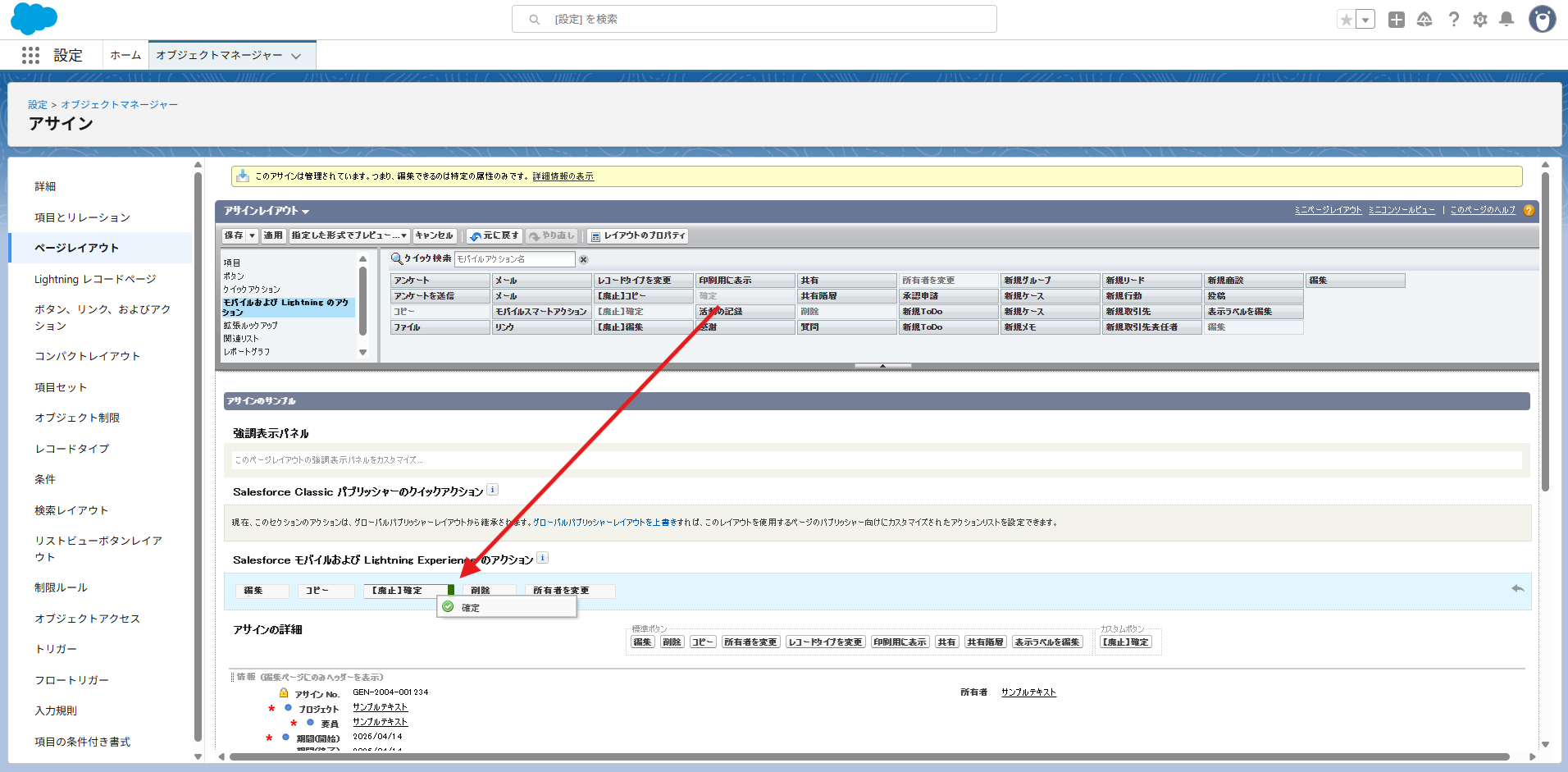1568x772 pixels.
Task: Select the 承認申請 palette action
Action: [x=949, y=296]
